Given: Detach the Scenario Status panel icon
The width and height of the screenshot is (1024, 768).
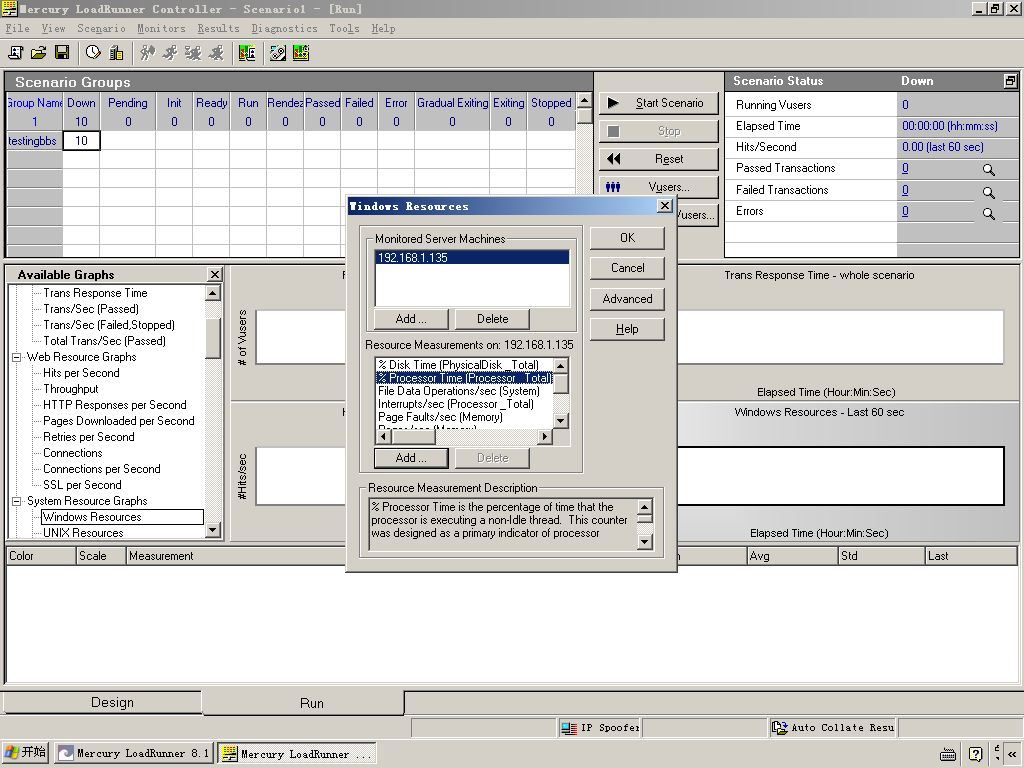Looking at the screenshot, I should [x=1010, y=81].
